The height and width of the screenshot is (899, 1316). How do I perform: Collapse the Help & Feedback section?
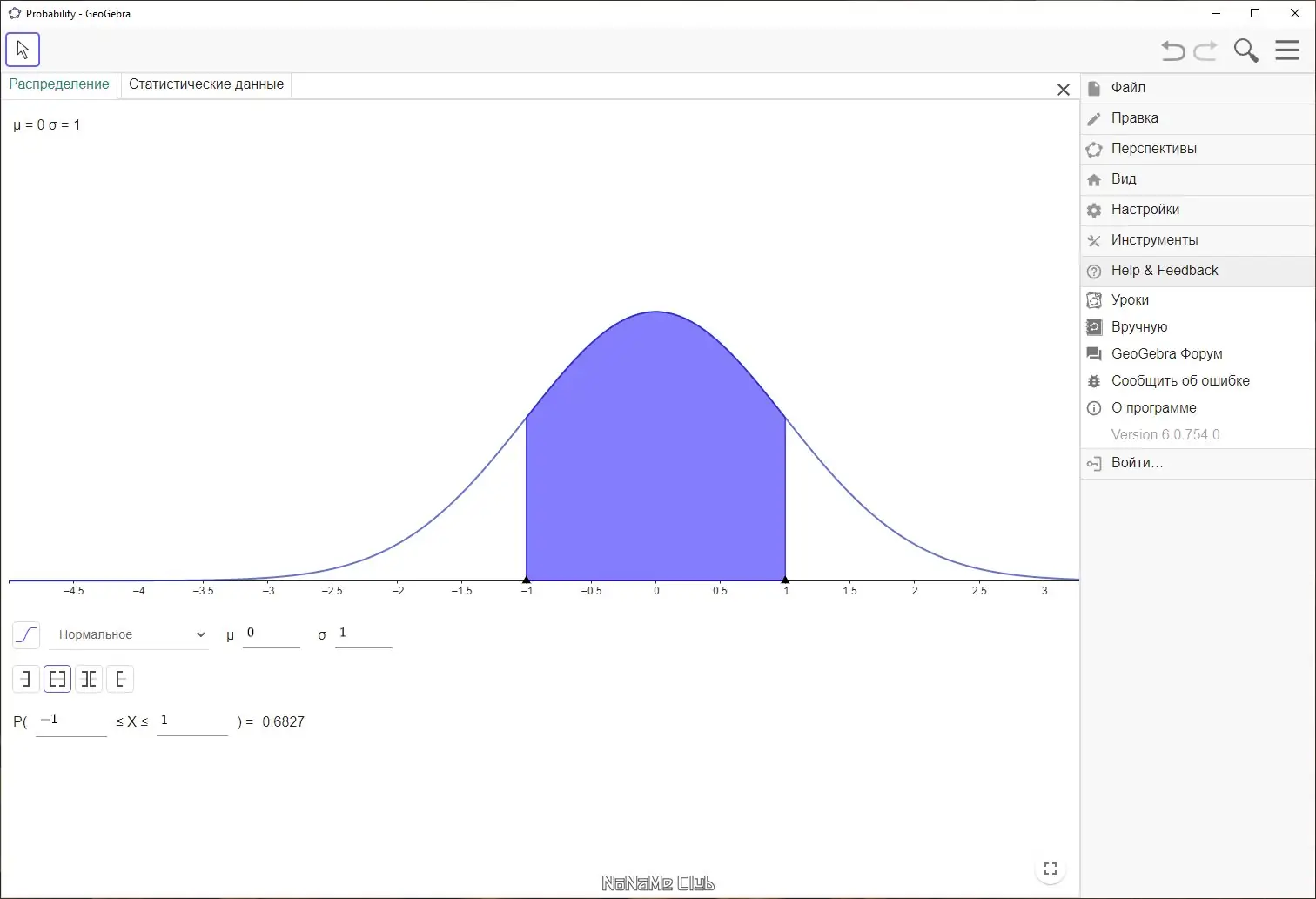[x=1198, y=271]
